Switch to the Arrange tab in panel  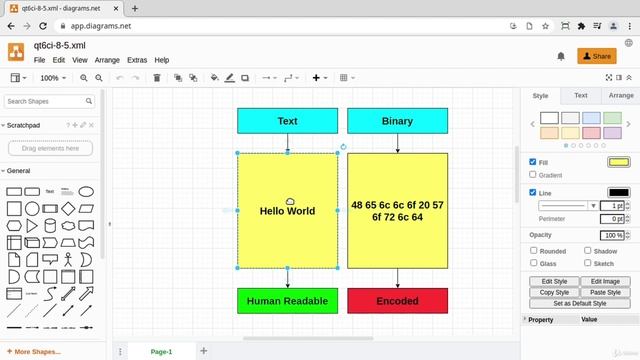(621, 95)
